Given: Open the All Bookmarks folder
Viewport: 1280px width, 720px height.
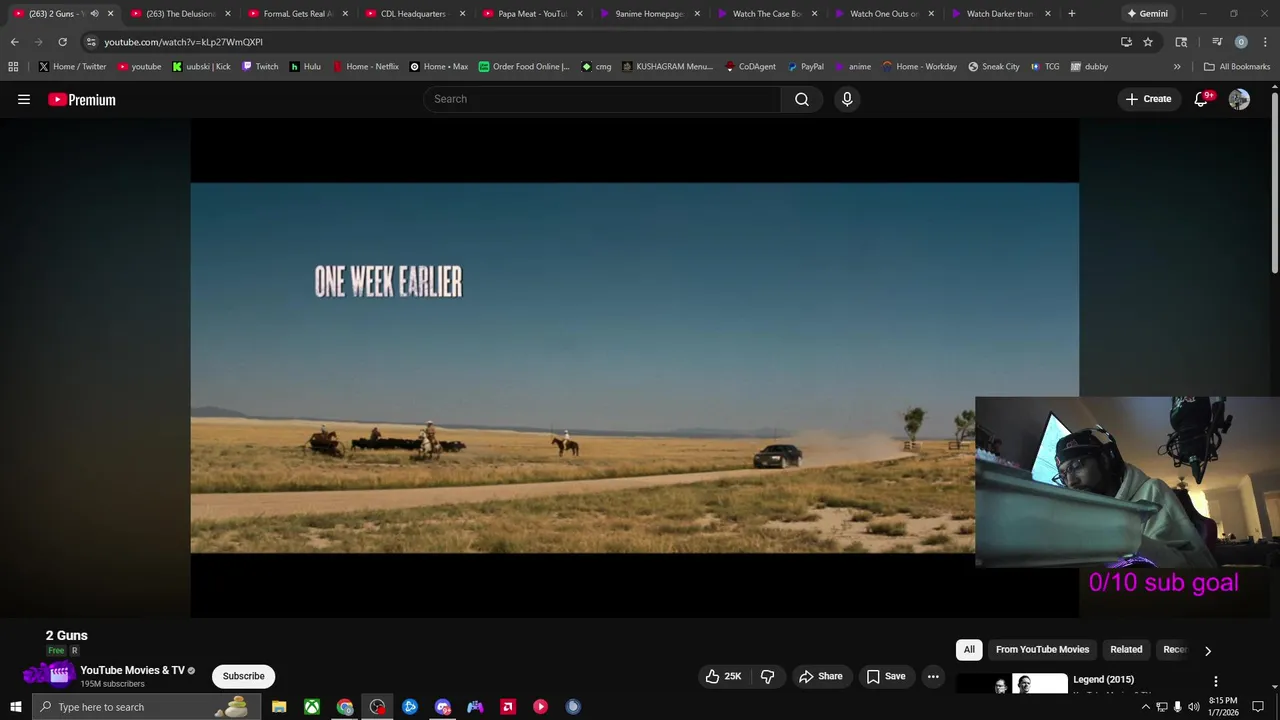Looking at the screenshot, I should click(x=1237, y=67).
